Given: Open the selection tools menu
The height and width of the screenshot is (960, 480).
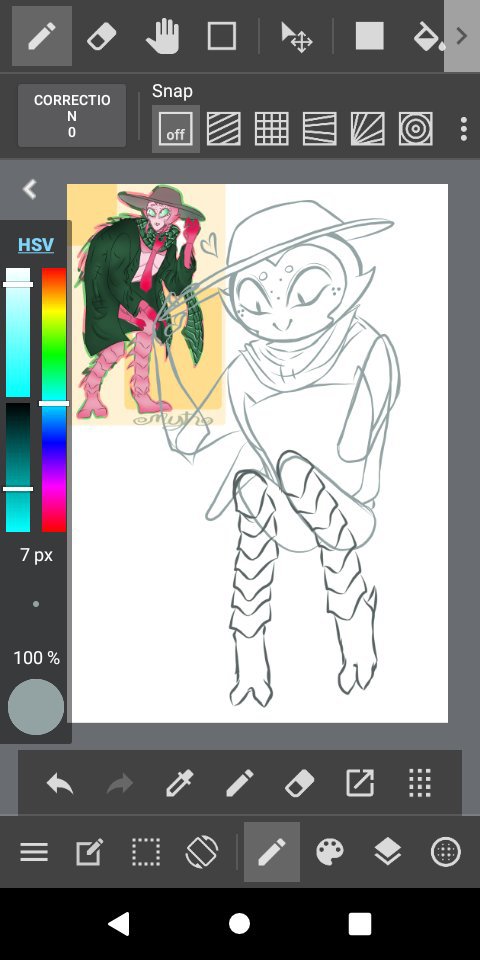Looking at the screenshot, I should (146, 852).
